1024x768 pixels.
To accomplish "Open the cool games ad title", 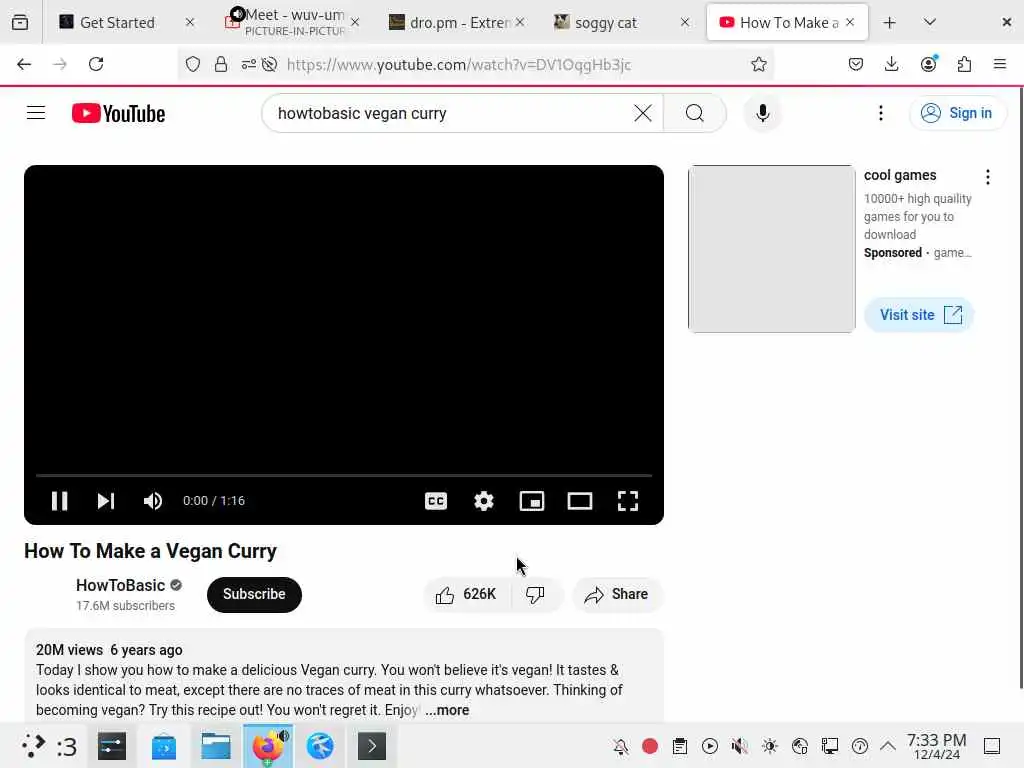I will pos(900,175).
